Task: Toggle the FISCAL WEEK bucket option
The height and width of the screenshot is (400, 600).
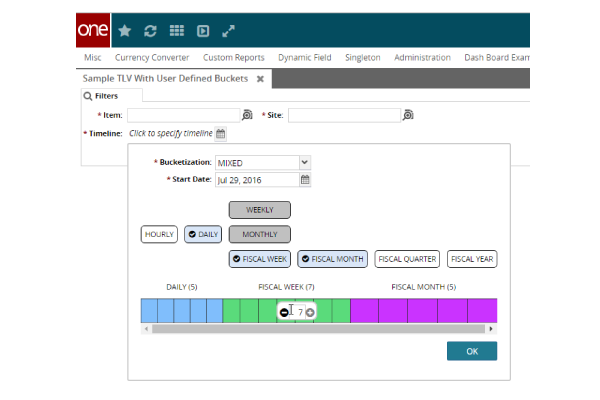Action: (259, 259)
